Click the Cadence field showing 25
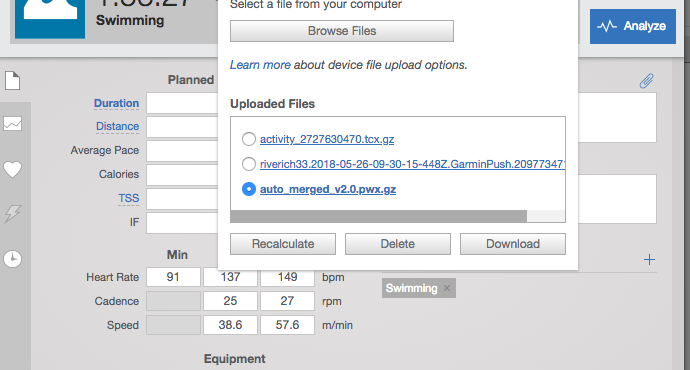The height and width of the screenshot is (370, 690). point(230,301)
